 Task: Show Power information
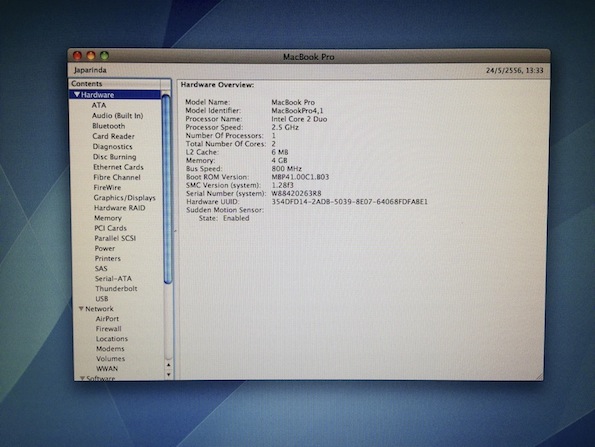(105, 249)
